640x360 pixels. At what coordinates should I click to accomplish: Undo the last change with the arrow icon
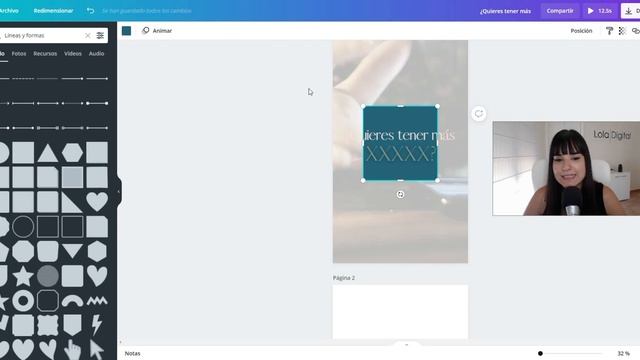tap(91, 11)
